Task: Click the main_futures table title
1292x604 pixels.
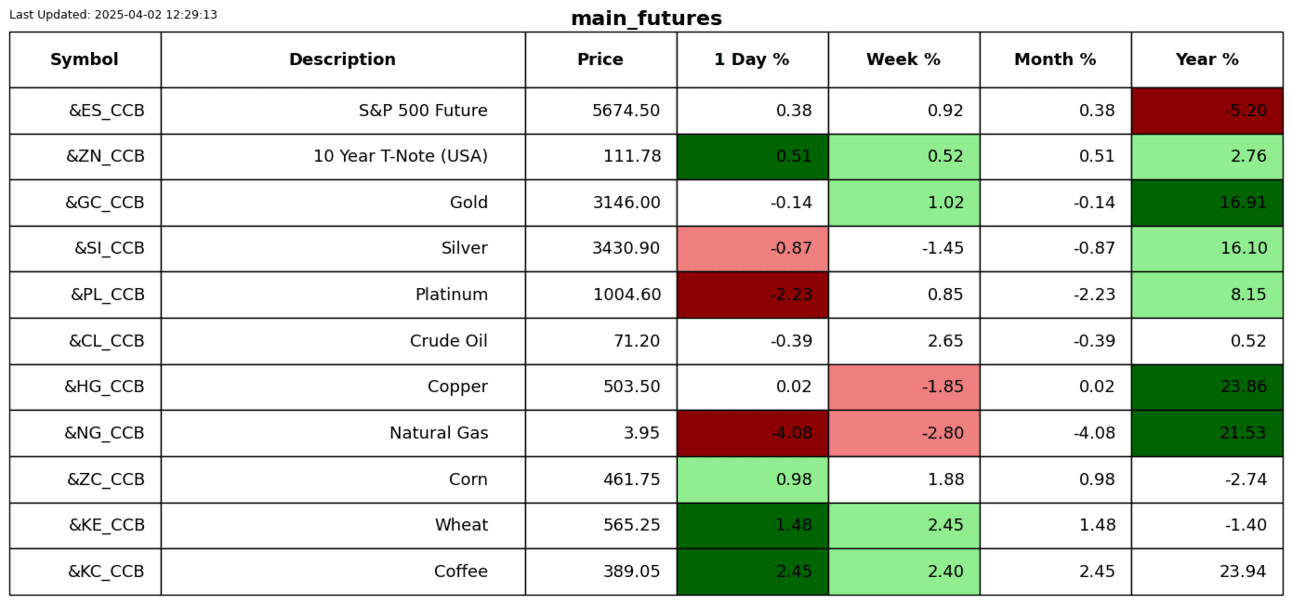Action: coord(646,19)
